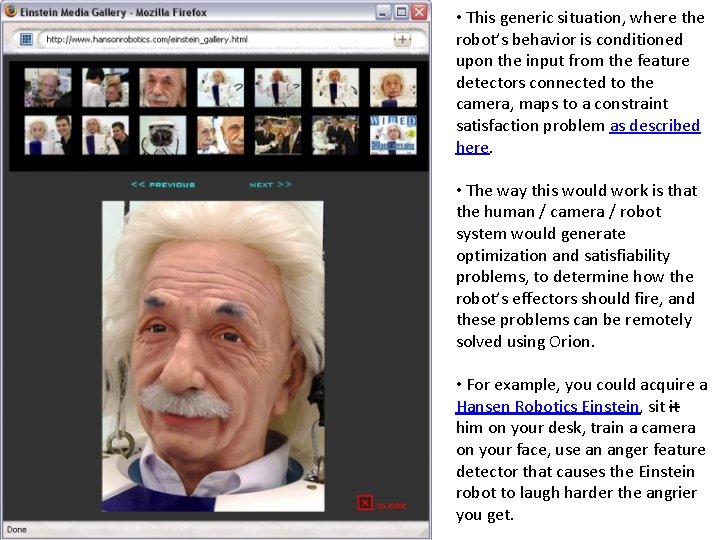
Task: Close the Firefox window
Action: tap(419, 12)
